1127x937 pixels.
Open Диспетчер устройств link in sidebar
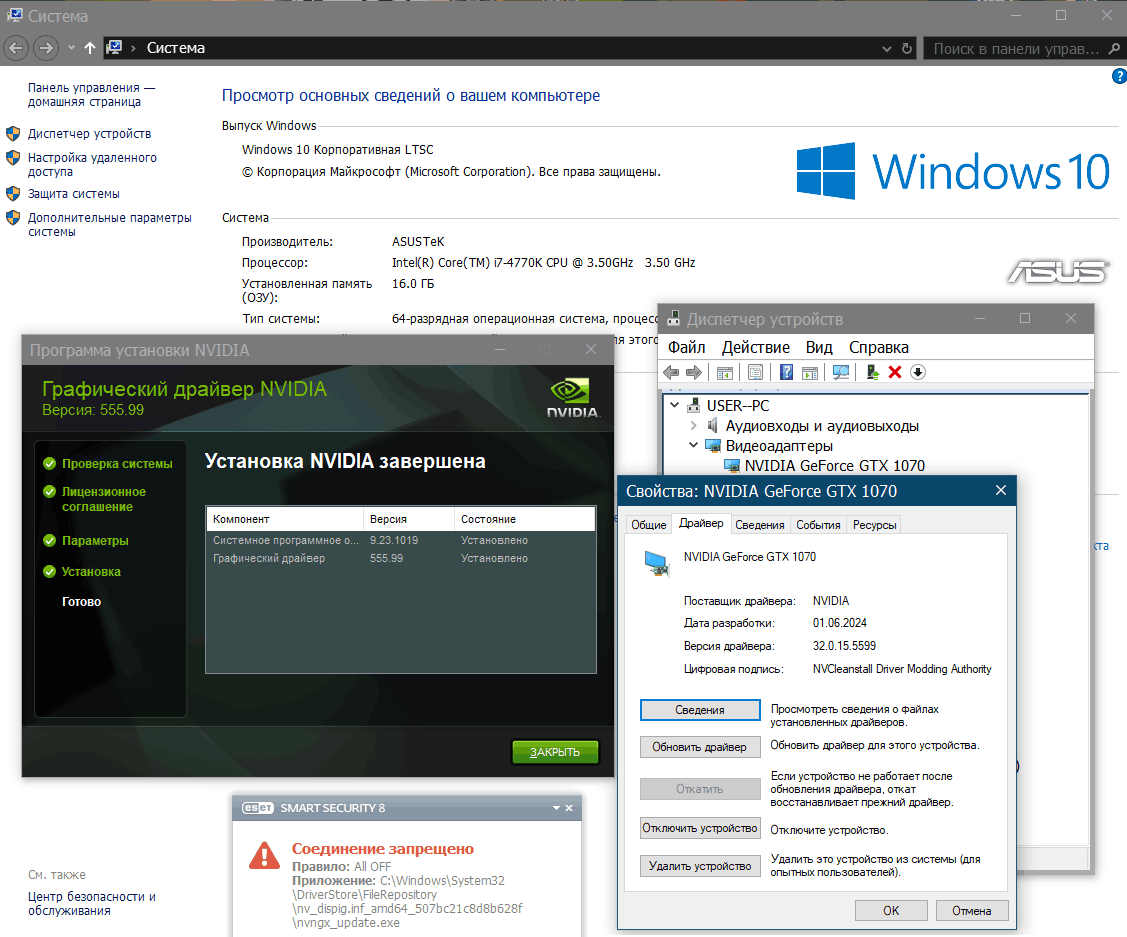[89, 134]
